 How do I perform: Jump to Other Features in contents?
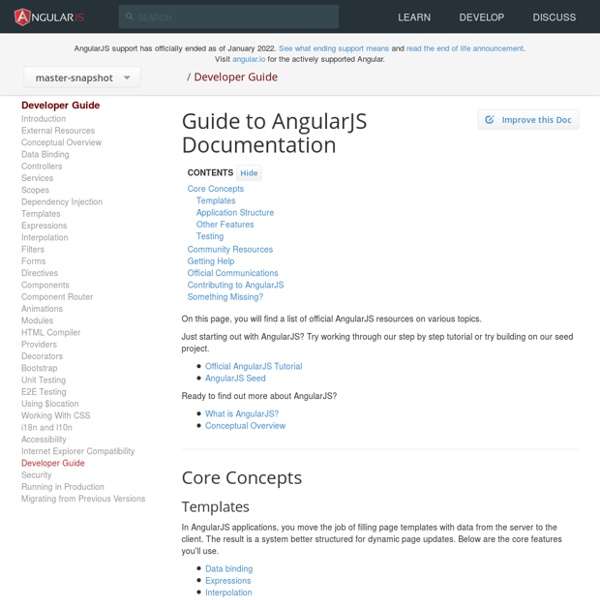click(225, 224)
